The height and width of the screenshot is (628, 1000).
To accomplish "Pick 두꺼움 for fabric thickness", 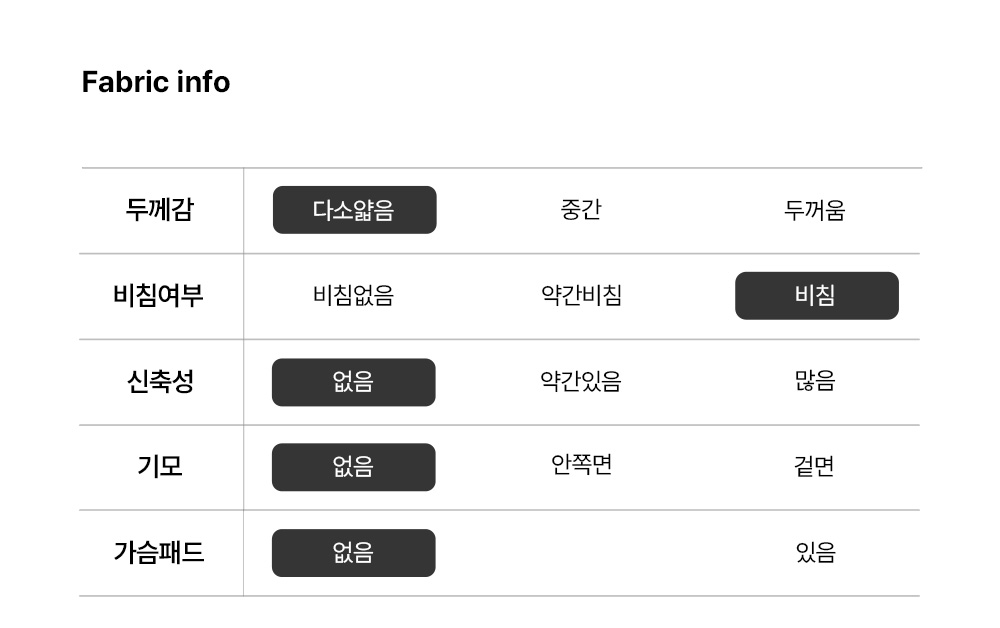I will click(x=815, y=210).
